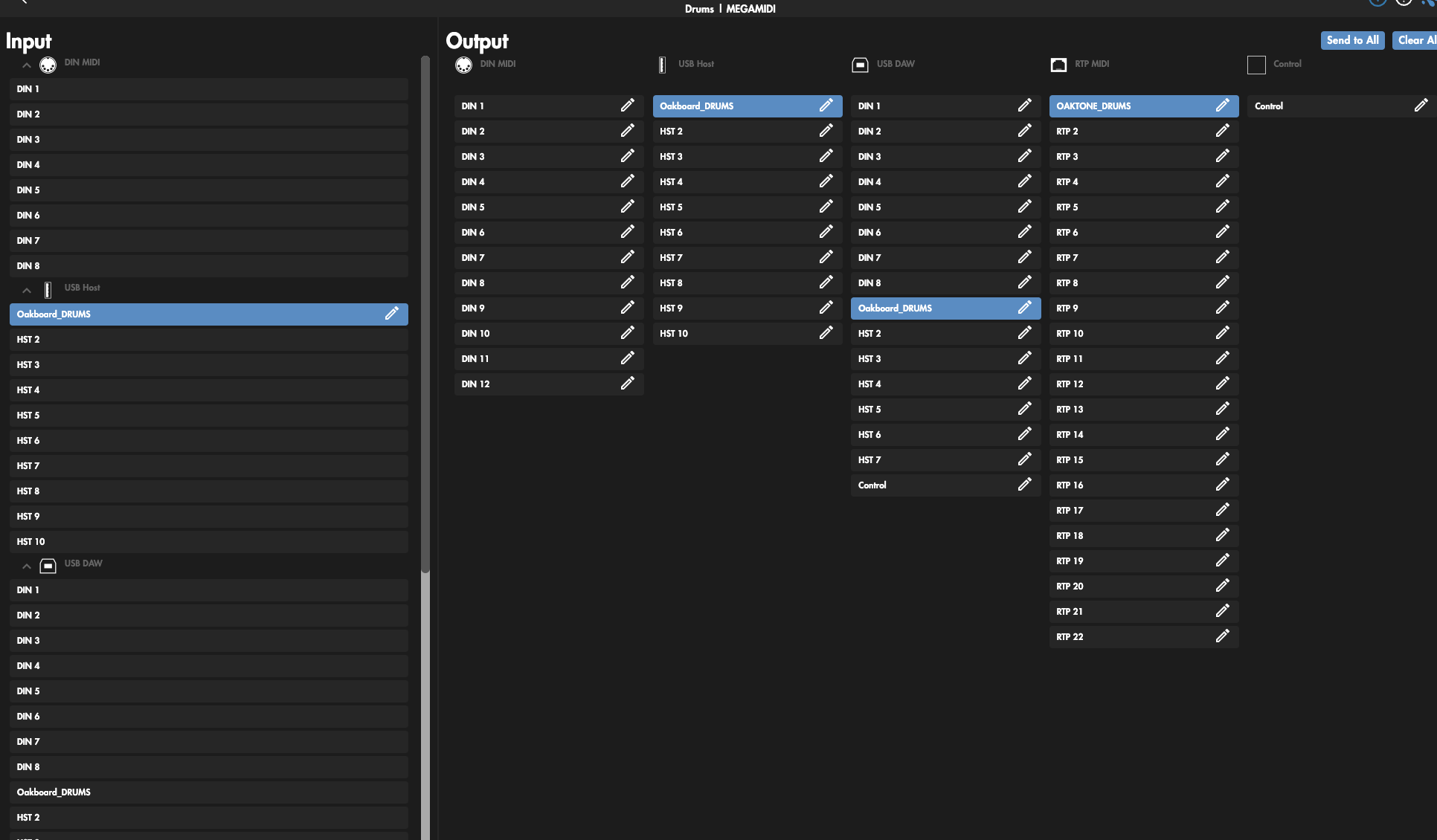Viewport: 1437px width, 840px height.
Task: Click the DIN MIDI connector icon in the Output header
Action: 463,65
